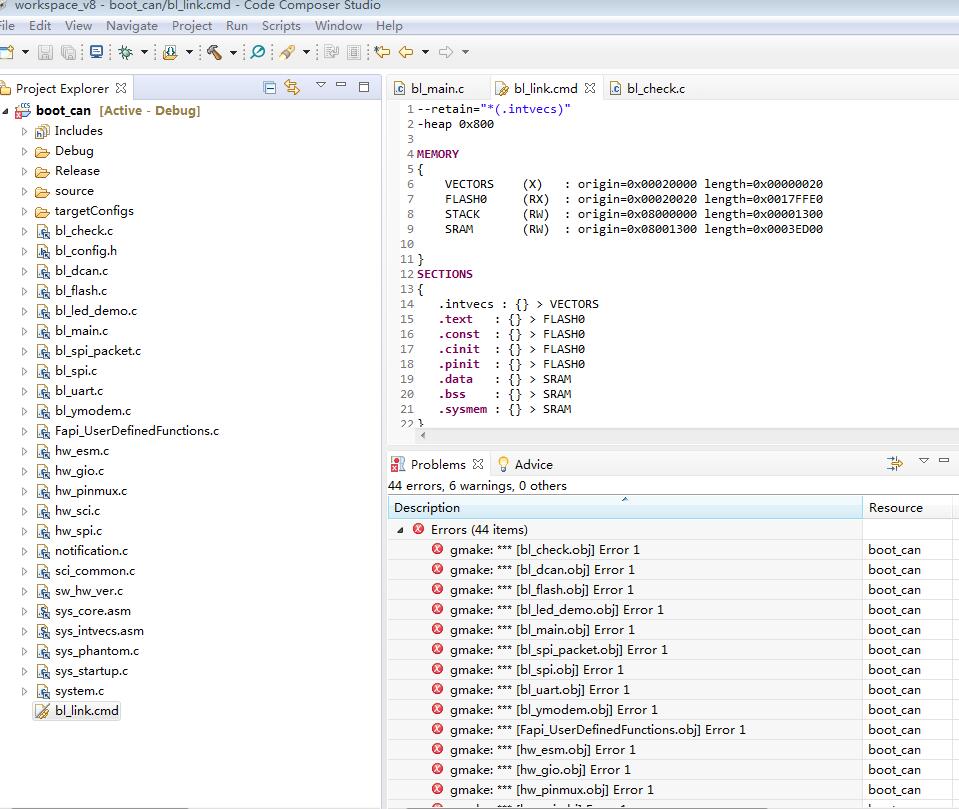
Task: Click Collapse All in Project Explorer
Action: point(270,88)
